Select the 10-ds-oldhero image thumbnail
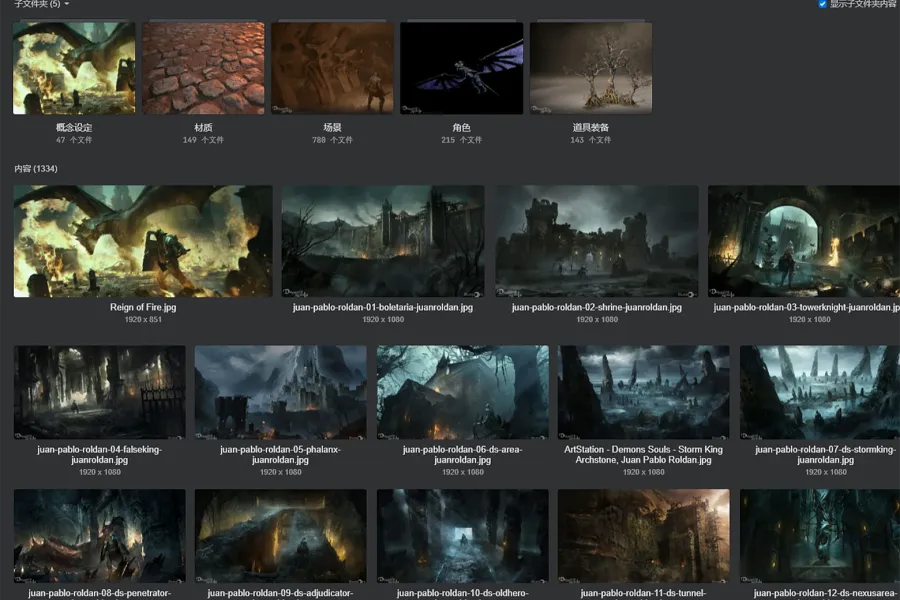This screenshot has width=900, height=600. coord(463,536)
